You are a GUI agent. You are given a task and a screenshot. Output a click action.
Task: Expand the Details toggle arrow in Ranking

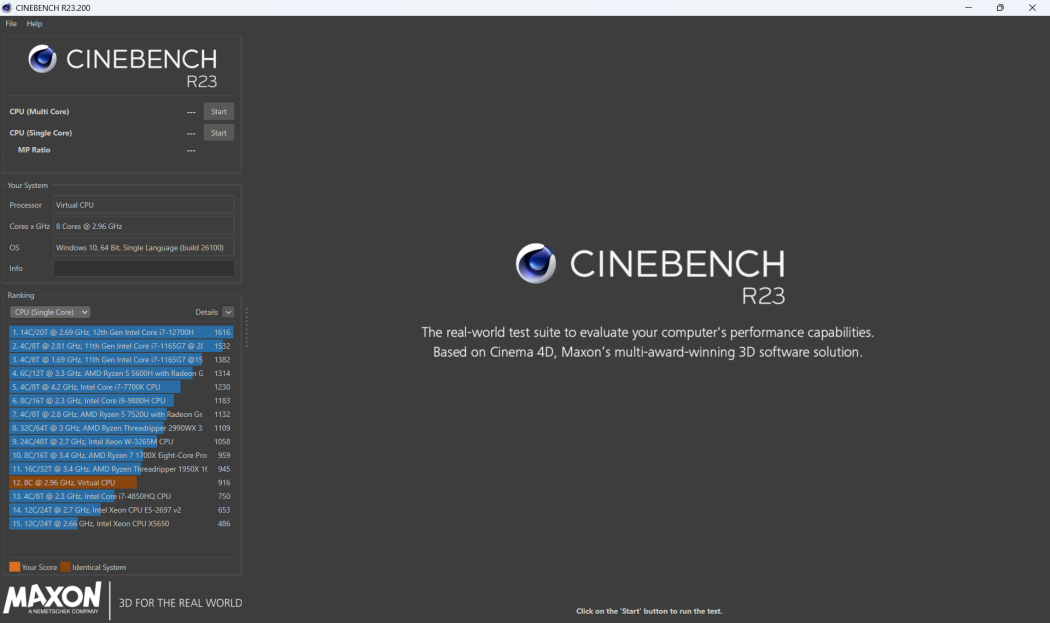coord(228,312)
